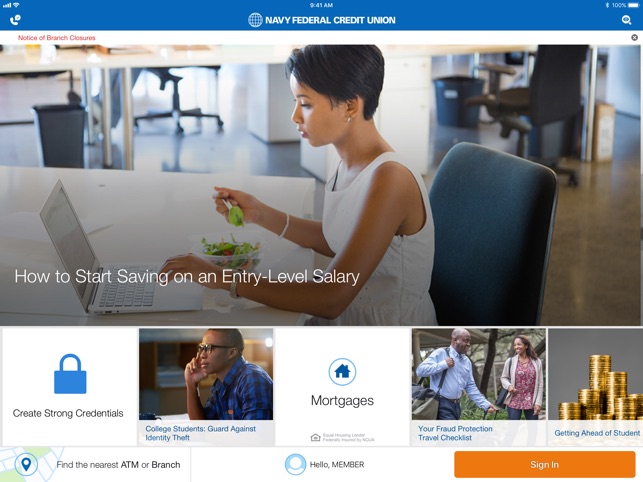The height and width of the screenshot is (482, 643).
Task: Open the College Students identity theft article
Action: pos(206,386)
